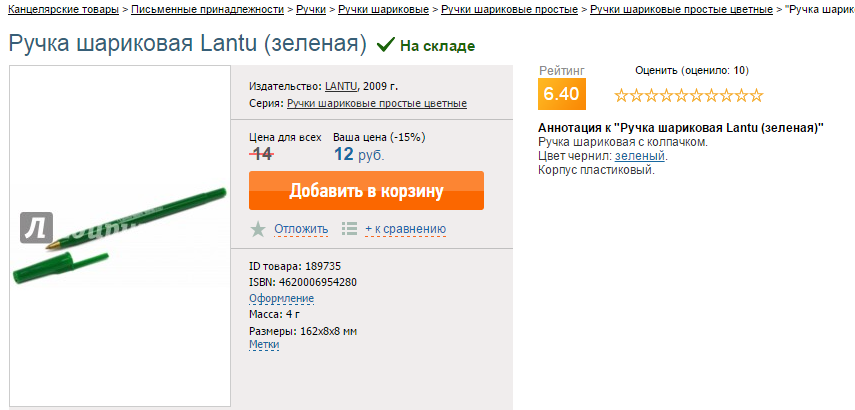Expand the Оформление details
This screenshot has height=410, width=855.
click(281, 299)
